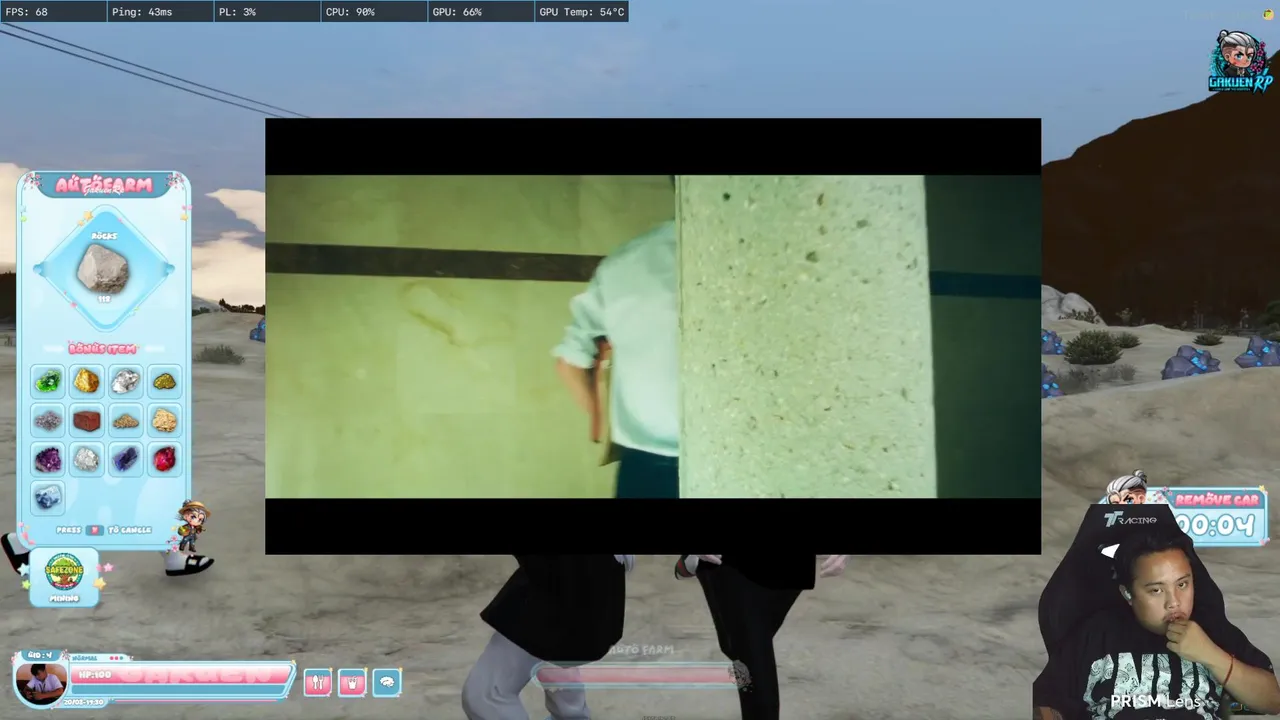The width and height of the screenshot is (1280, 720).
Task: Click the large Rocks item in Autofarm panel
Action: click(x=103, y=268)
